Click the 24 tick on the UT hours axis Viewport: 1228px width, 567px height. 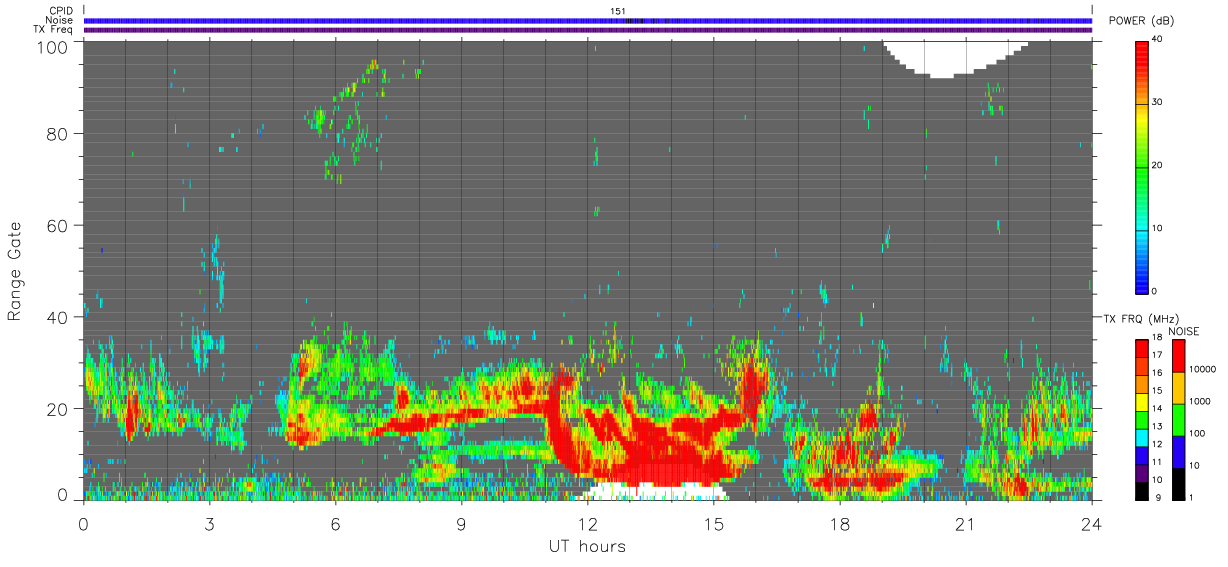click(1092, 524)
